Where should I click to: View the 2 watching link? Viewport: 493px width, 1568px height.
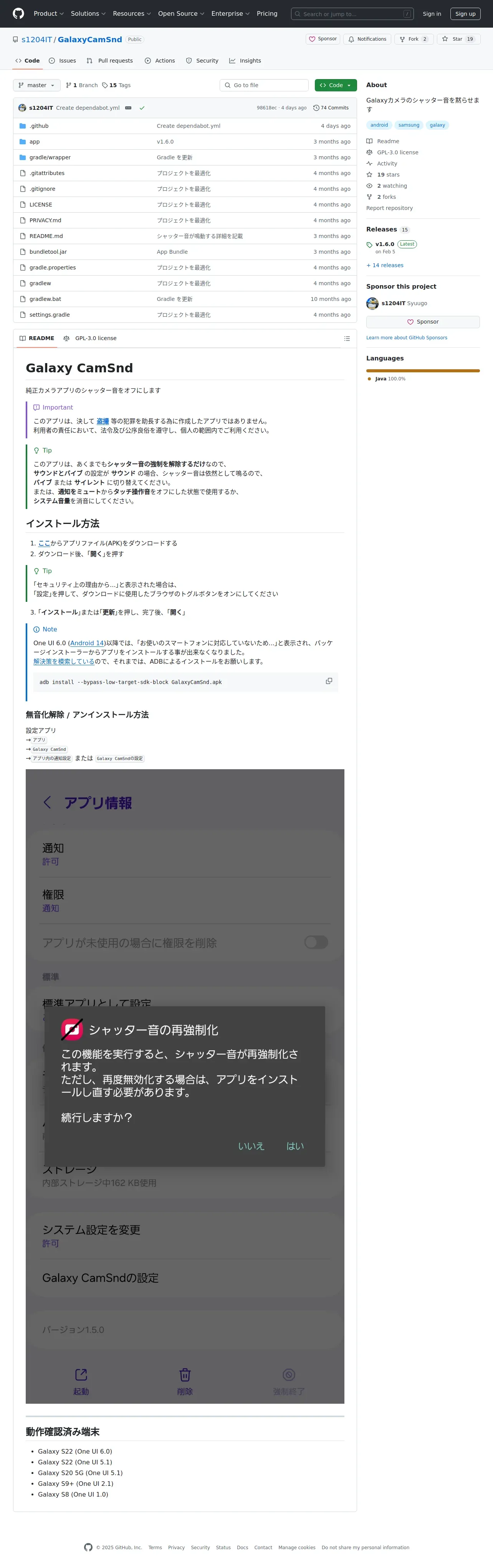[x=387, y=186]
